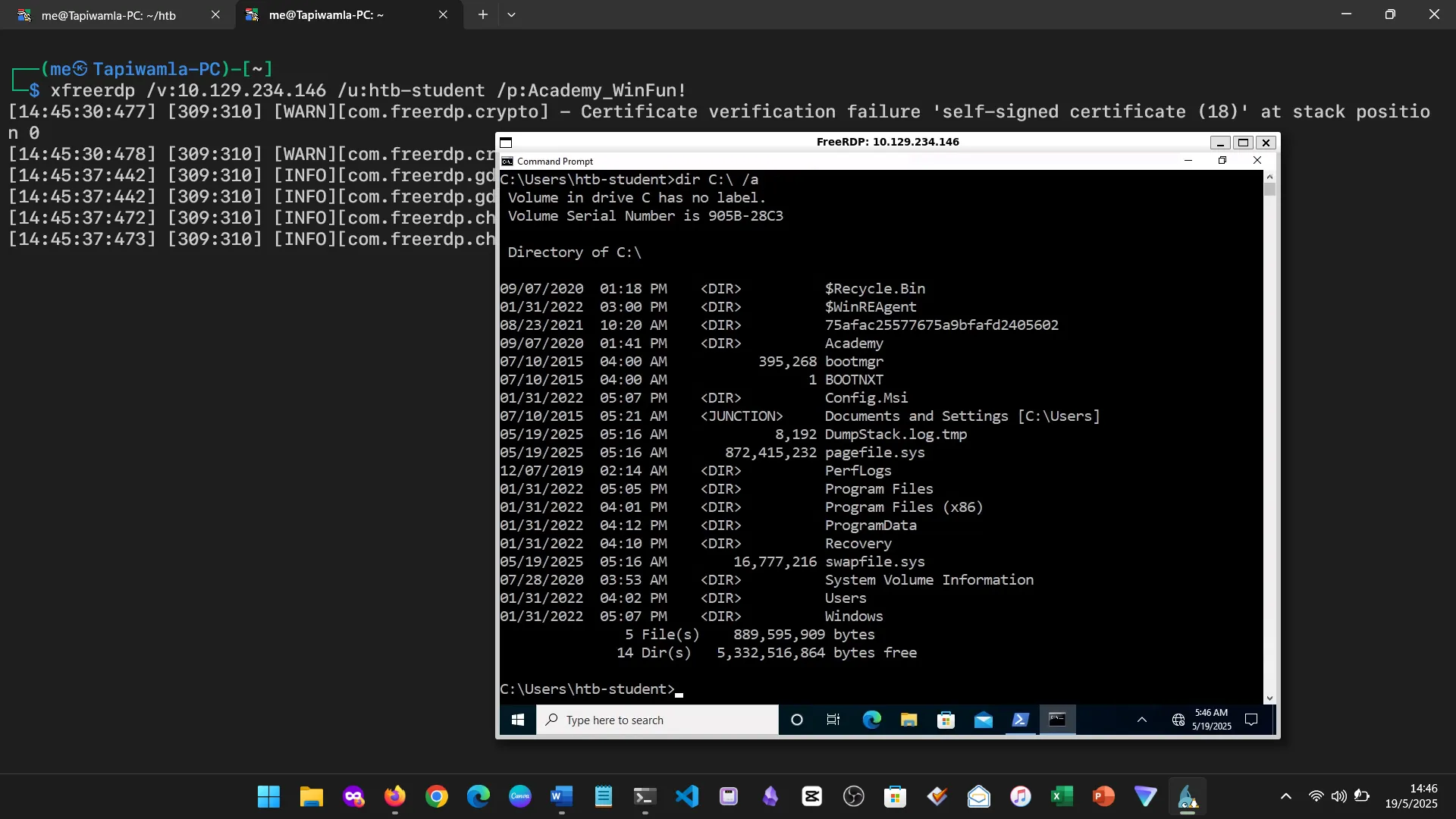Open remote clock showing 5:46 AM
The width and height of the screenshot is (1456, 819).
tap(1211, 719)
